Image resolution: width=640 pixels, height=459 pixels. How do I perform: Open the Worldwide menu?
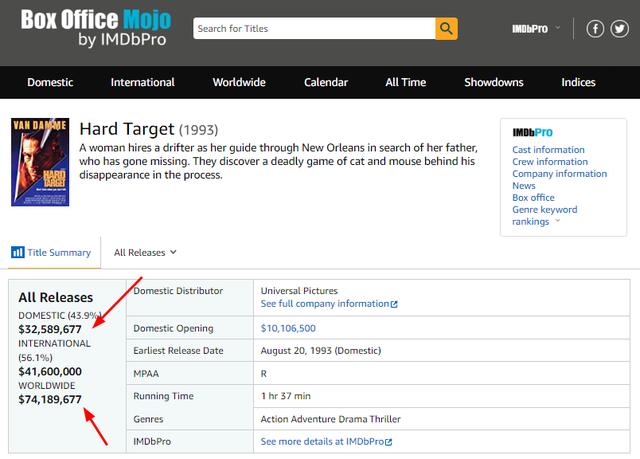pyautogui.click(x=239, y=82)
